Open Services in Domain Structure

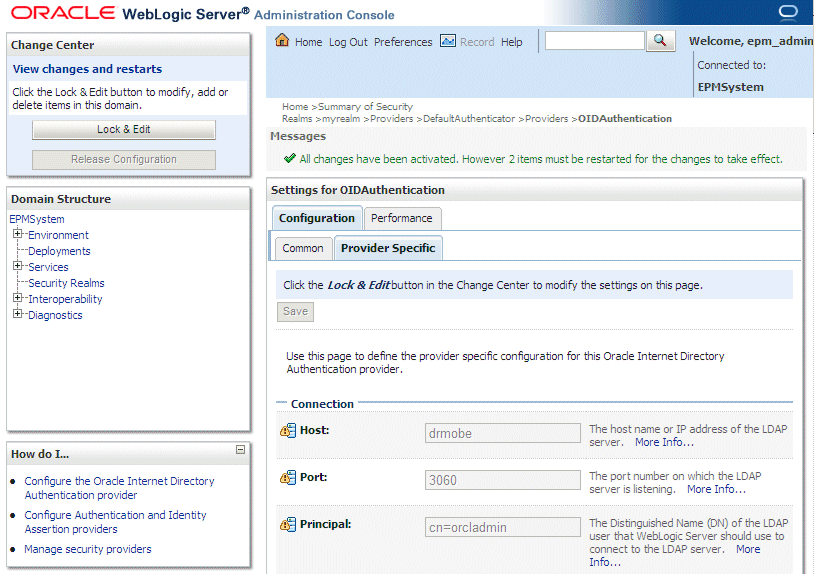click(x=48, y=267)
